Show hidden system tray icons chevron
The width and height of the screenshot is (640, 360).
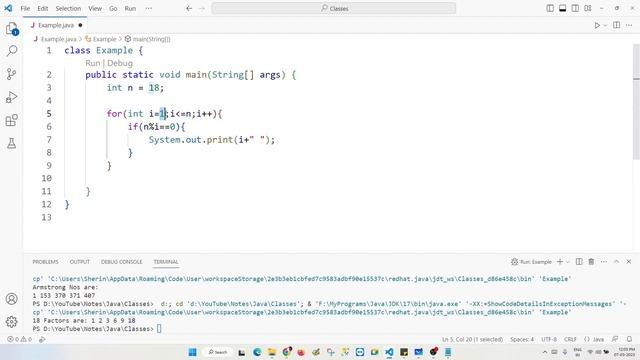pos(544,352)
